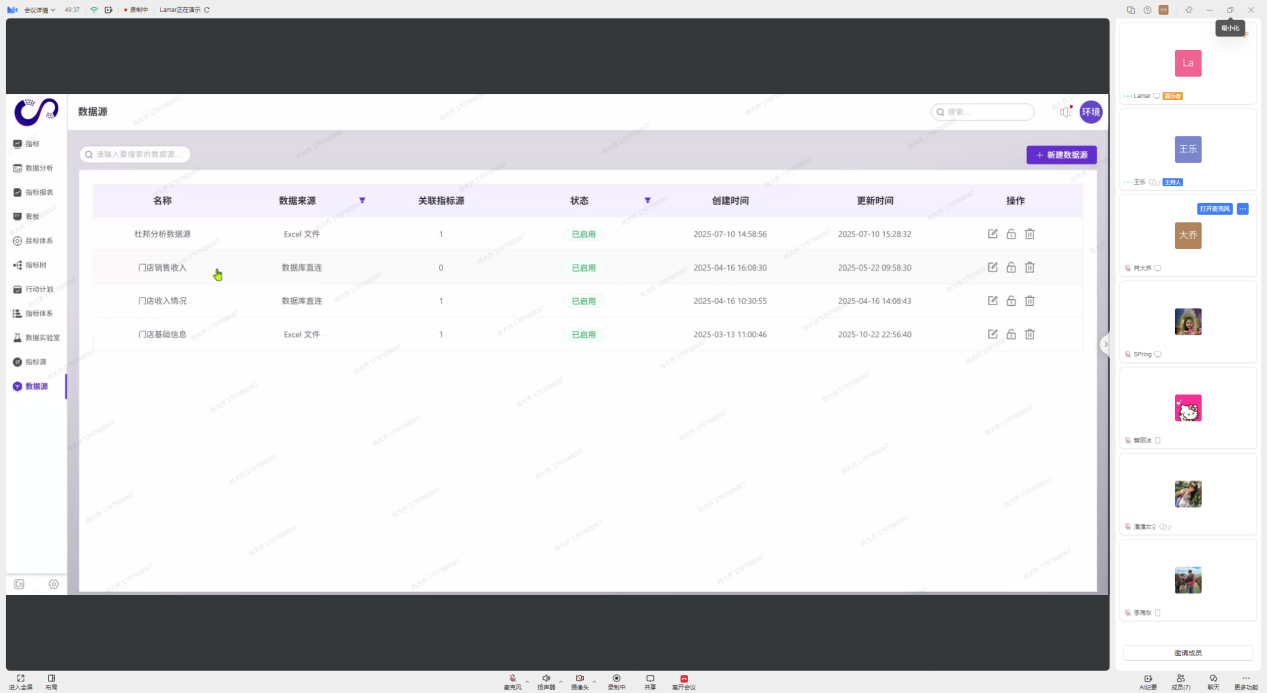Open 数据分析 in left sidebar
Viewport: 1267px width, 693px height.
tap(40, 168)
